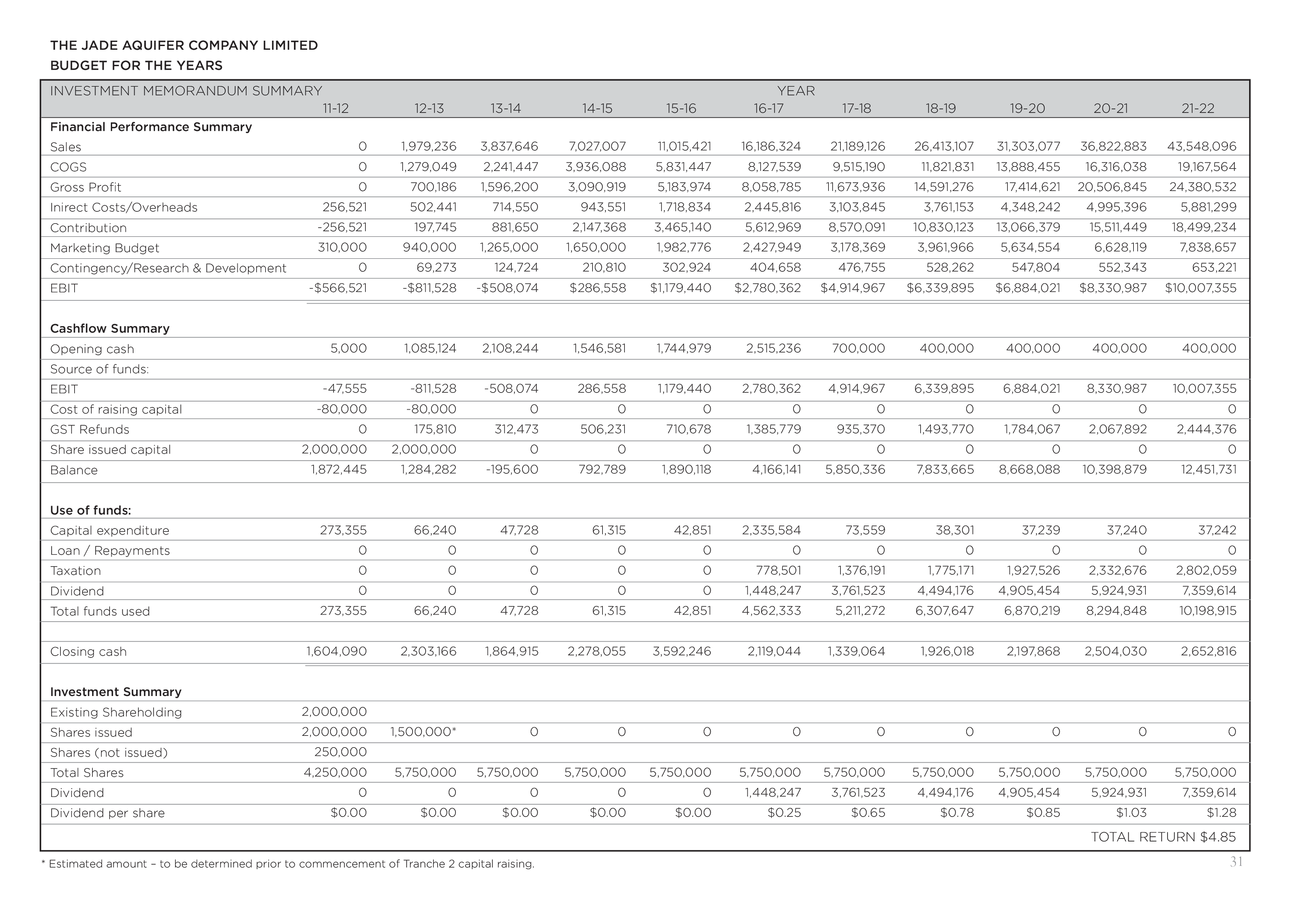Screen dimensions: 1308x924
Task: Select the Closing cash row label
Action: tap(88, 652)
